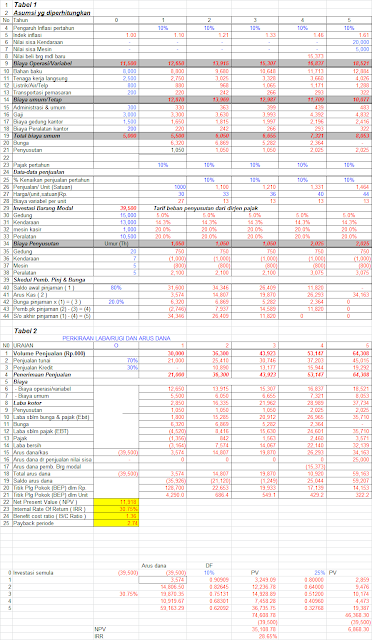Select the 'Umur (Th)' header cell
The width and height of the screenshot is (372, 640).
pos(116,244)
